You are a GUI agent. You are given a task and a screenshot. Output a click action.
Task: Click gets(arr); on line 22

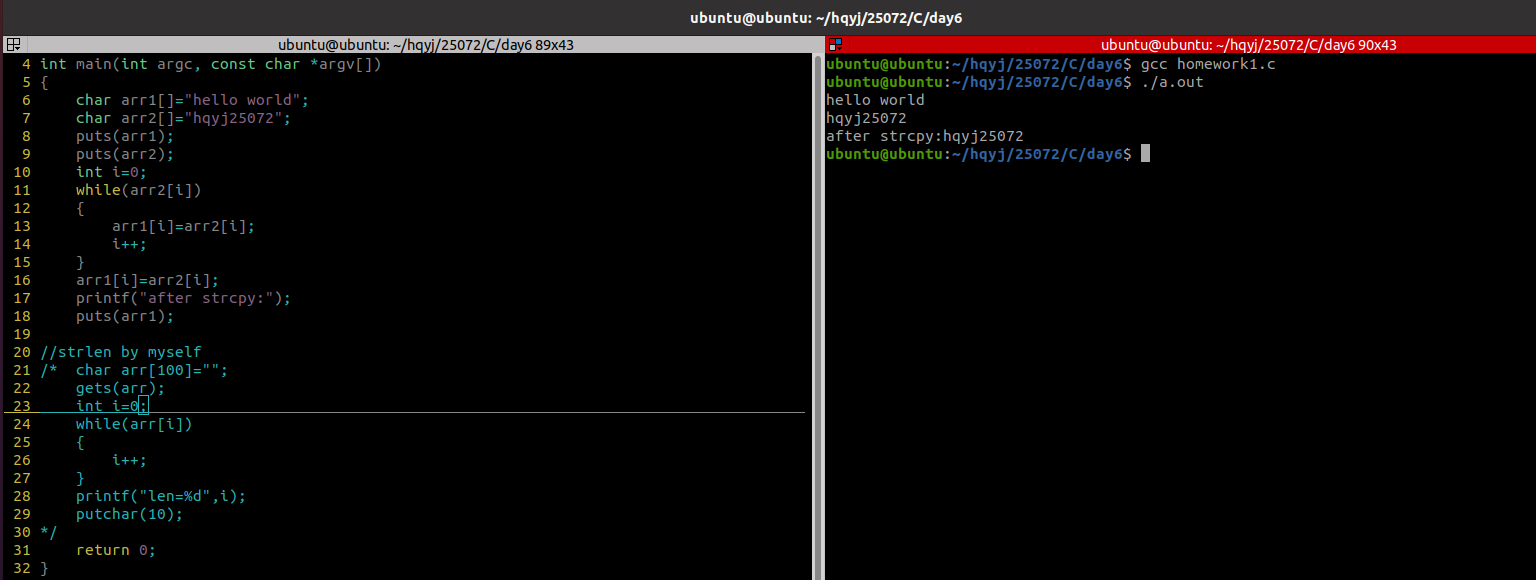pyautogui.click(x=121, y=388)
